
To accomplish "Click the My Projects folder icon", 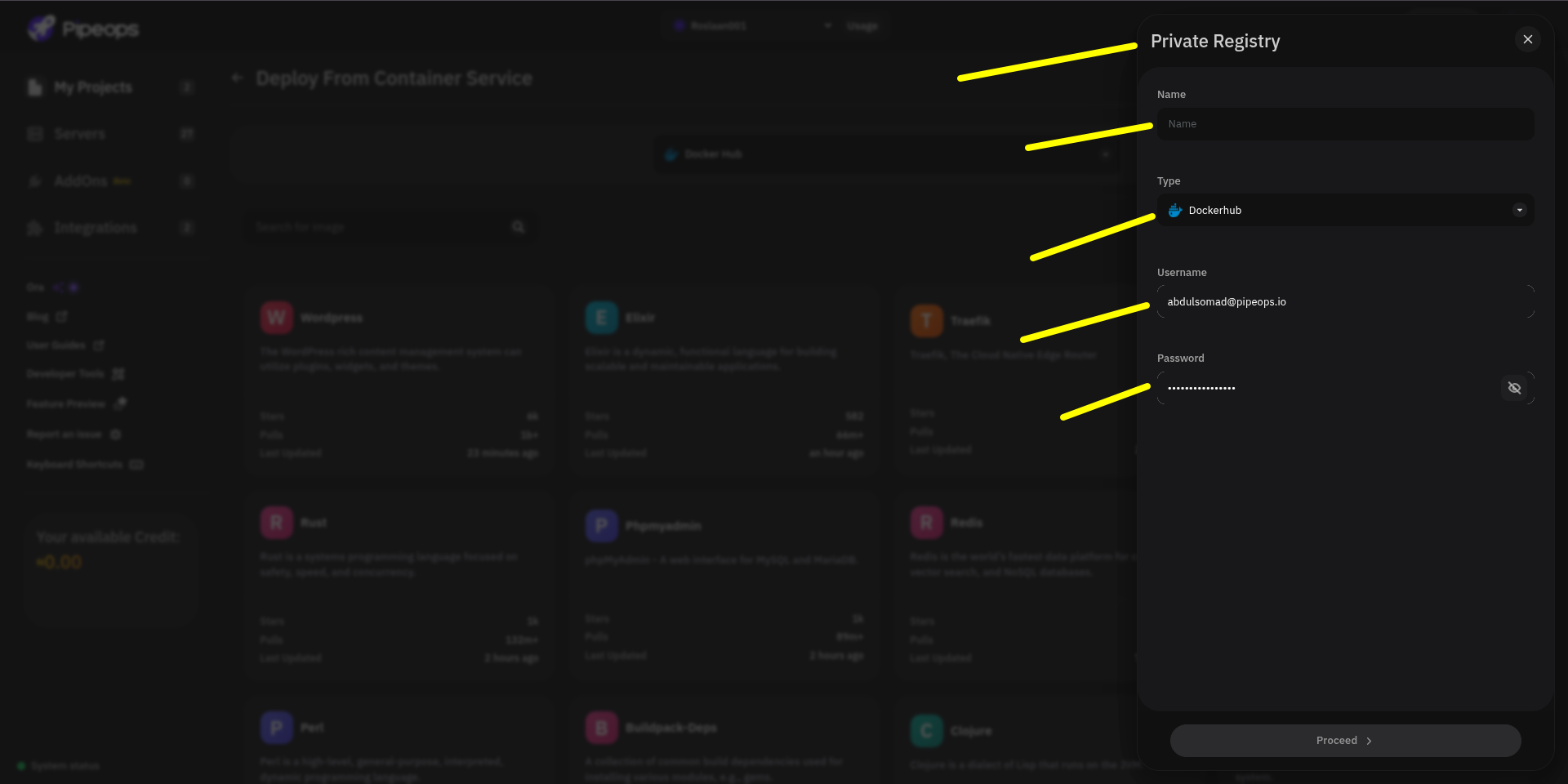I will (x=35, y=87).
